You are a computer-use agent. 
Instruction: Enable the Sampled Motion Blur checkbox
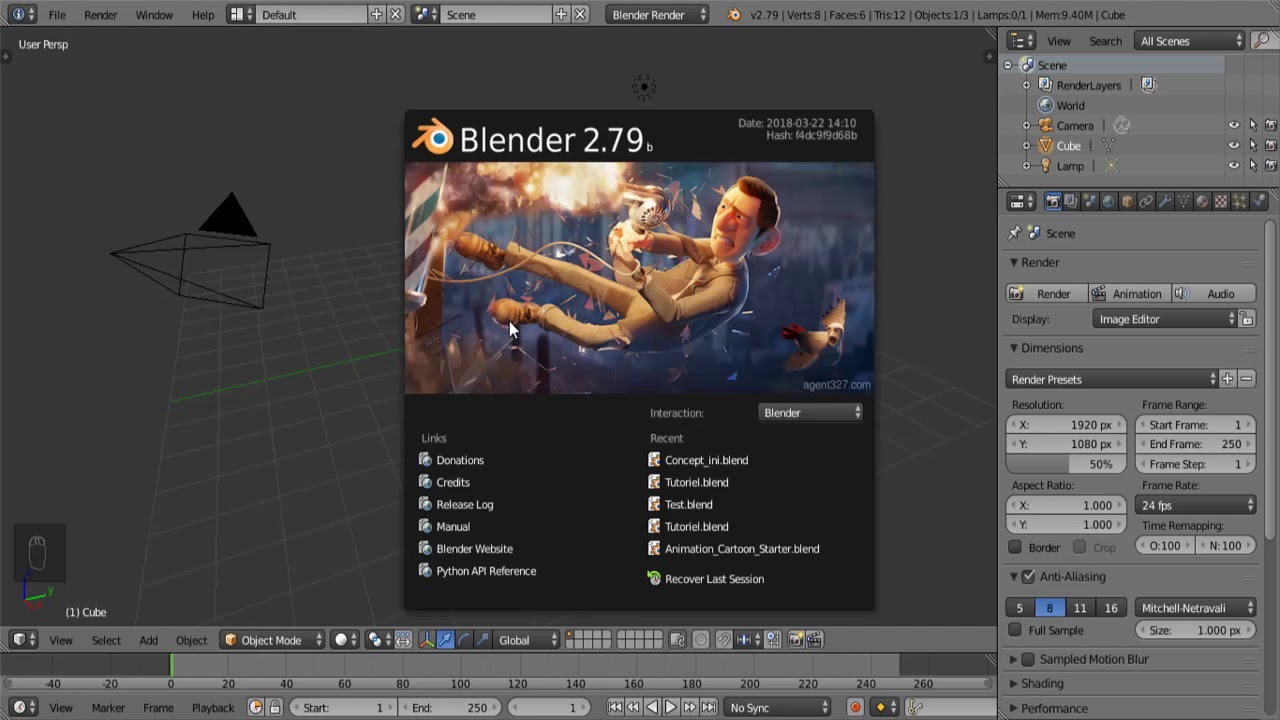point(1028,659)
